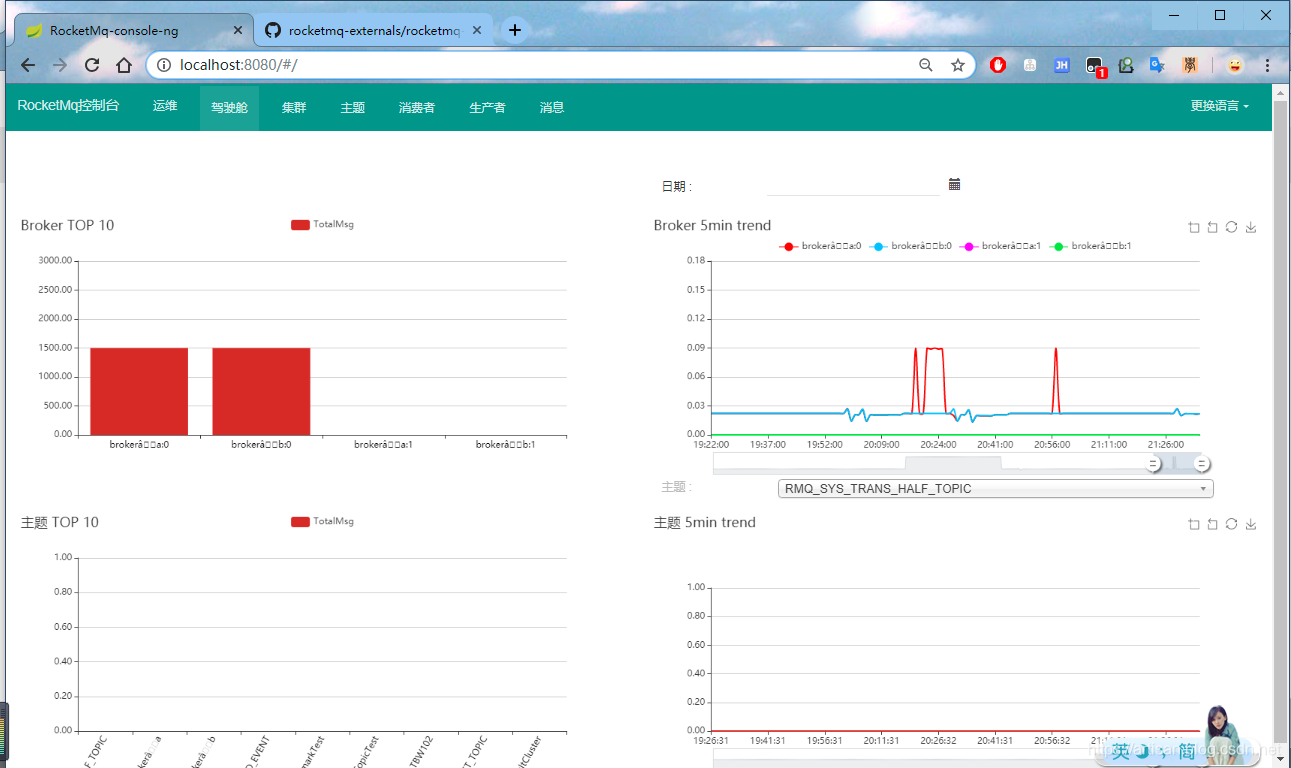Click the zoom magnifier icon in address bar

(x=926, y=65)
